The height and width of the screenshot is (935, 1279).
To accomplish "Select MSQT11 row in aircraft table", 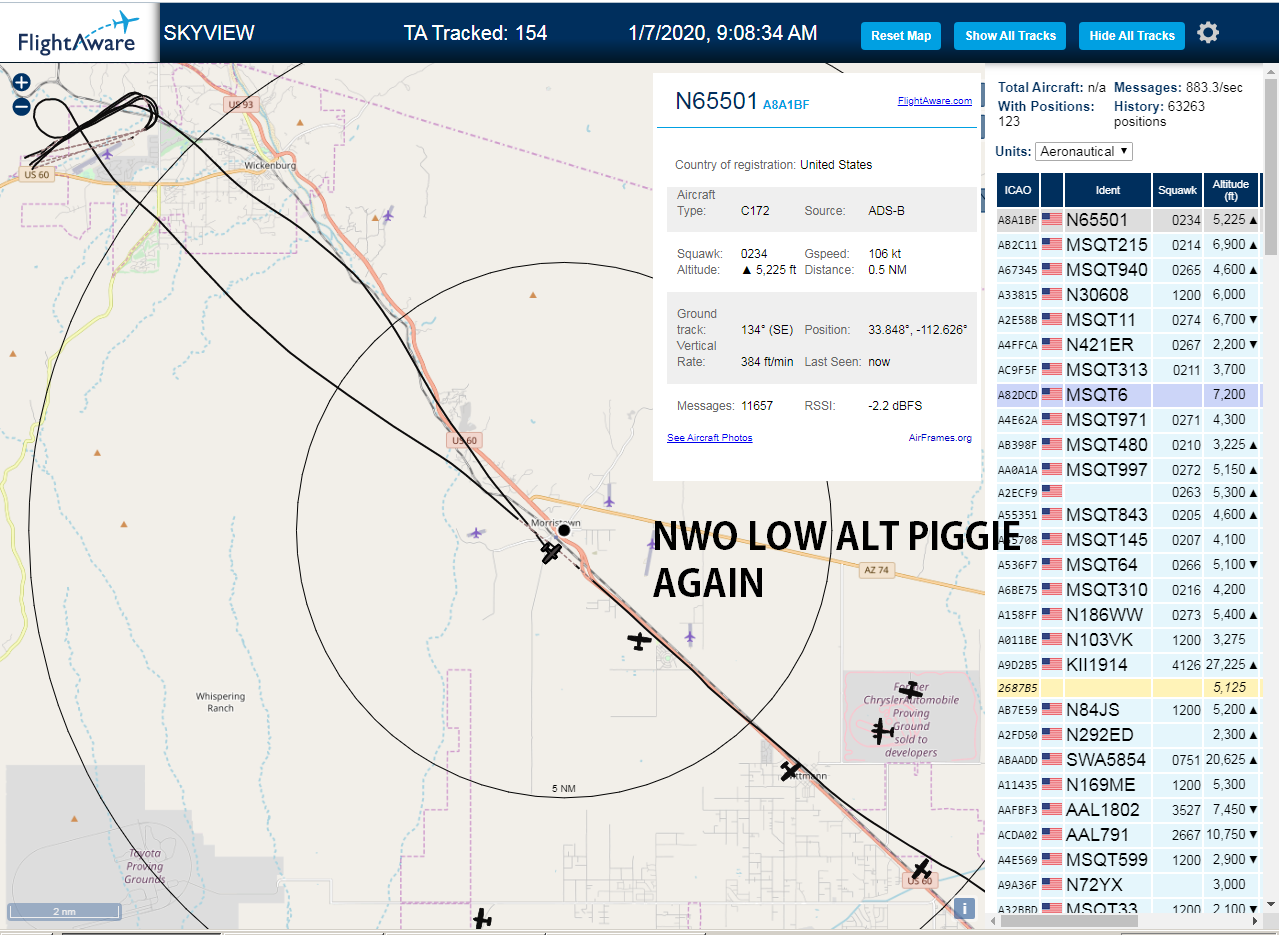I will point(1128,320).
